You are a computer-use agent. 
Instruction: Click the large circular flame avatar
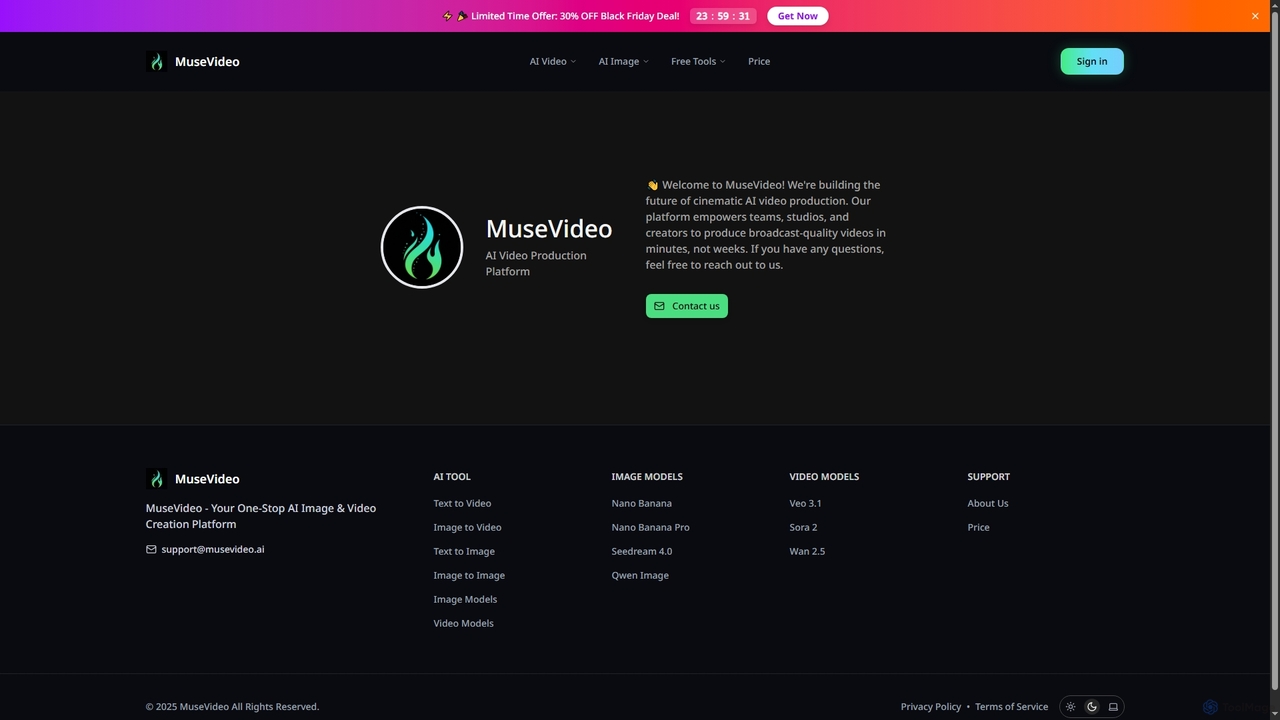click(x=422, y=247)
